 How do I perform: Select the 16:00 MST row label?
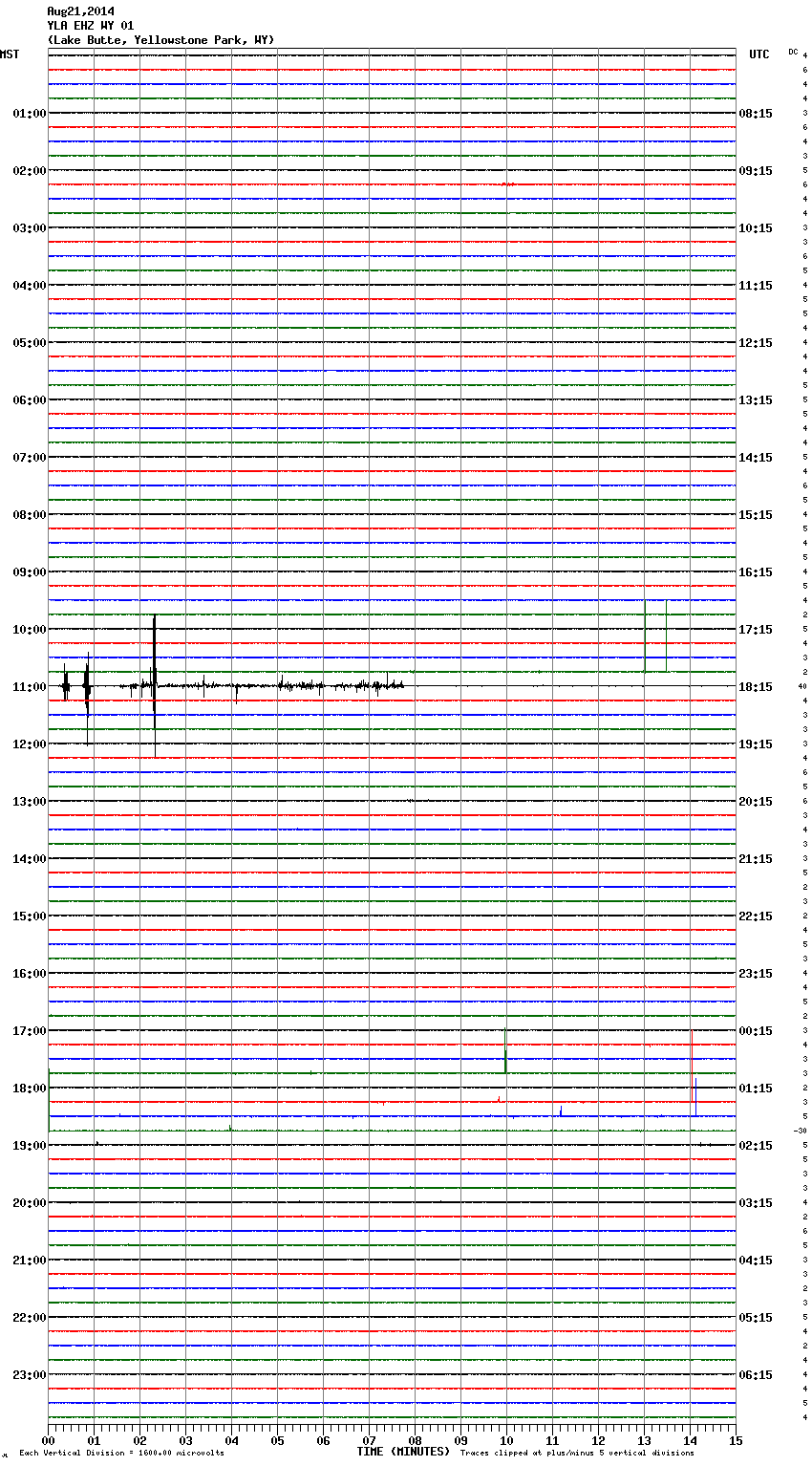pyautogui.click(x=29, y=974)
